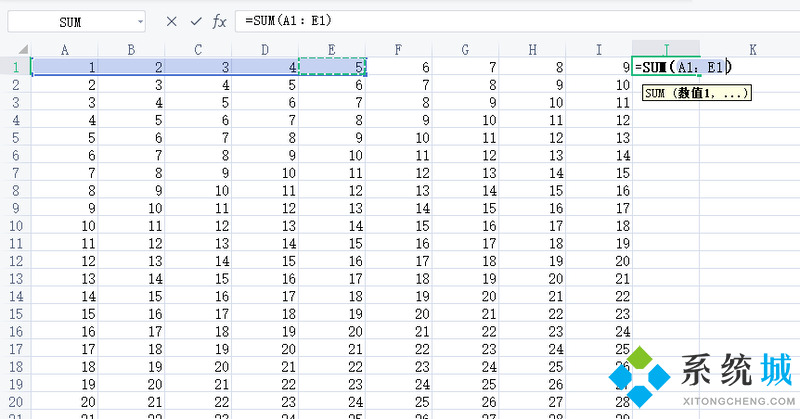Select column A header
The image size is (800, 419).
[x=65, y=49]
